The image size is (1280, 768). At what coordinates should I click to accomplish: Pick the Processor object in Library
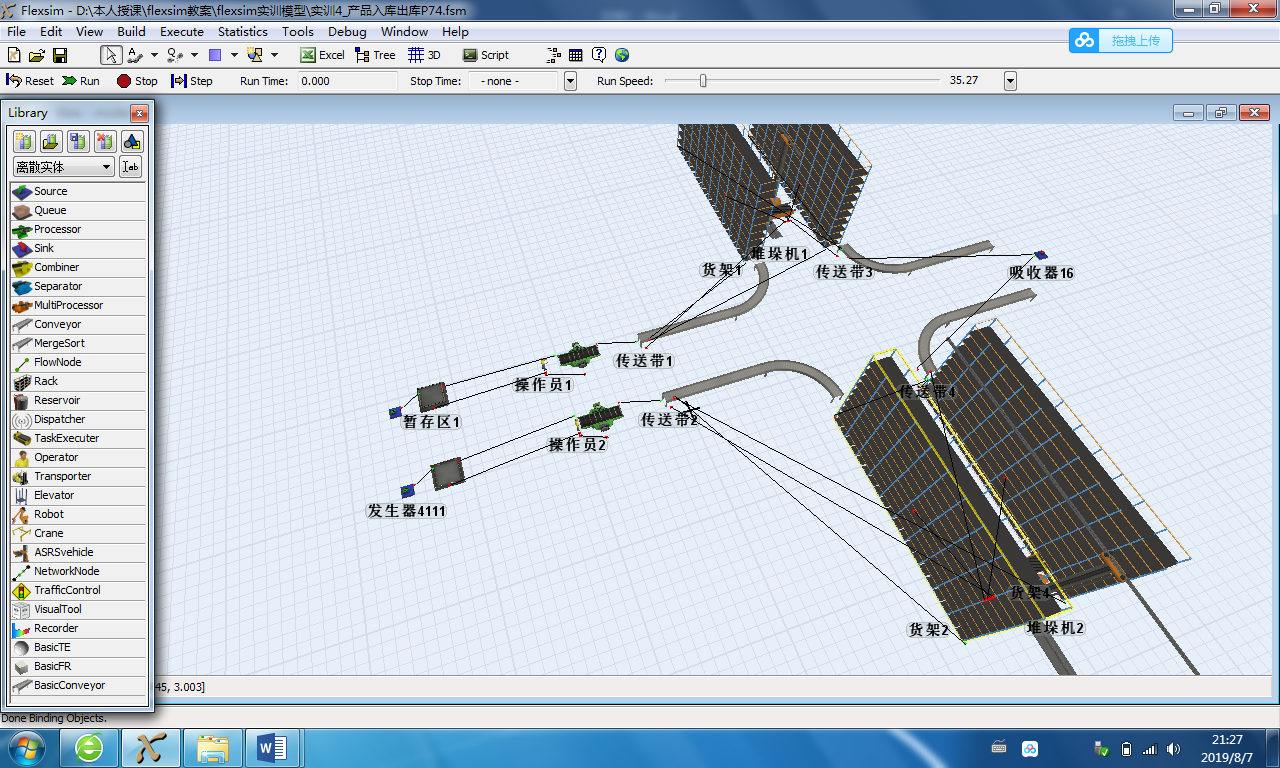coord(57,229)
